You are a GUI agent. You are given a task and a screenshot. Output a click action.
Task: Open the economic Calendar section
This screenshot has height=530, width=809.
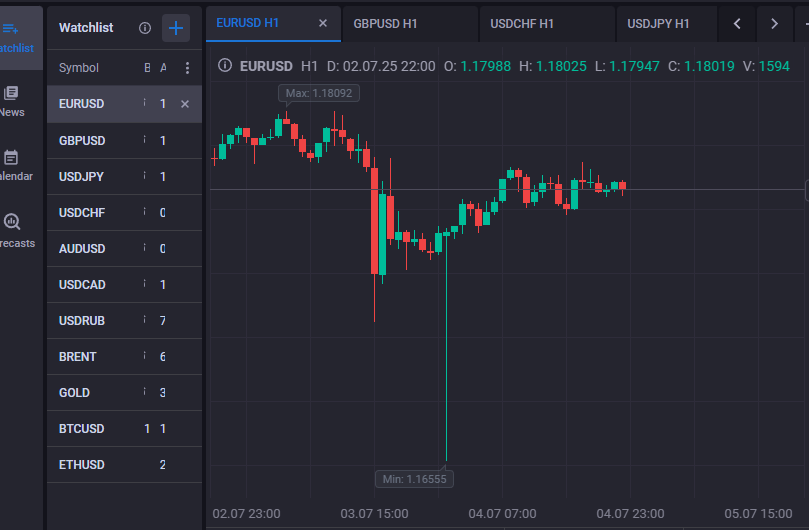[x=12, y=165]
